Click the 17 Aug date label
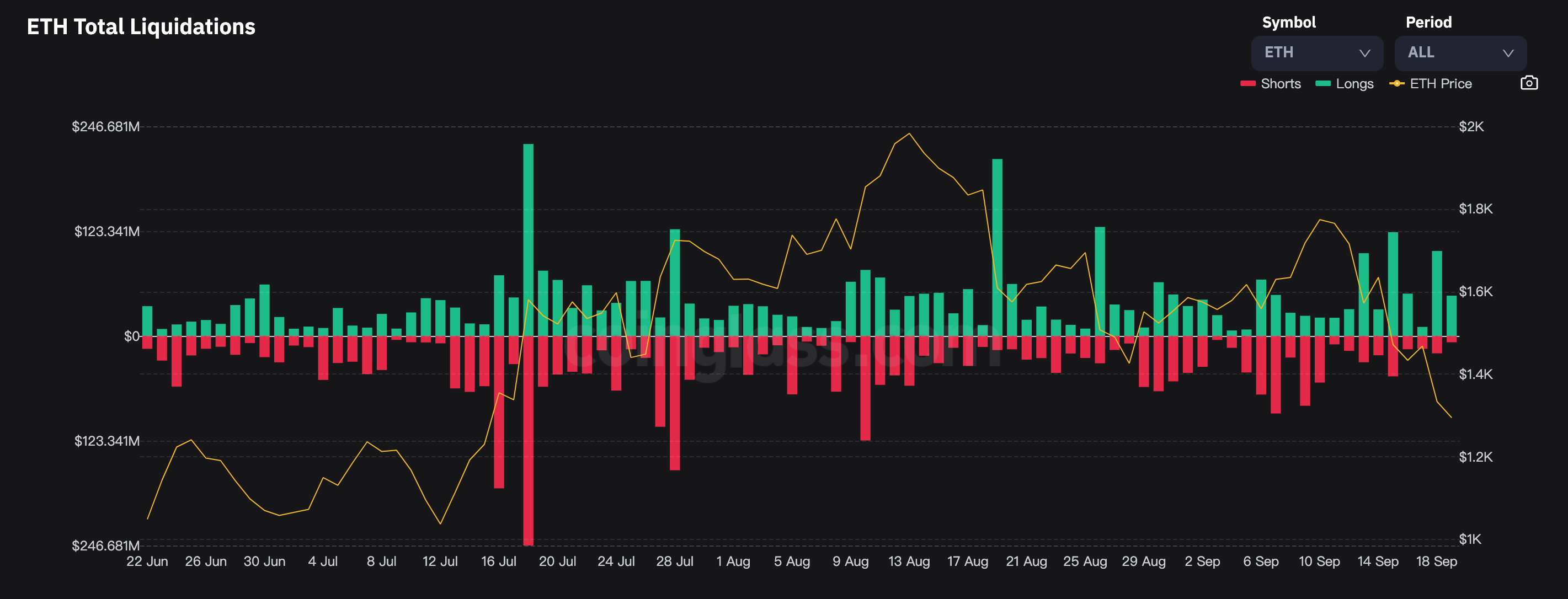This screenshot has height=599, width=1568. [968, 561]
